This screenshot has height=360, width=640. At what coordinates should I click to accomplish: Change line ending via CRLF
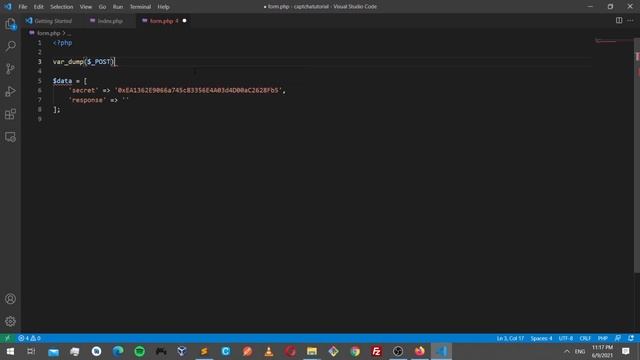[585, 338]
